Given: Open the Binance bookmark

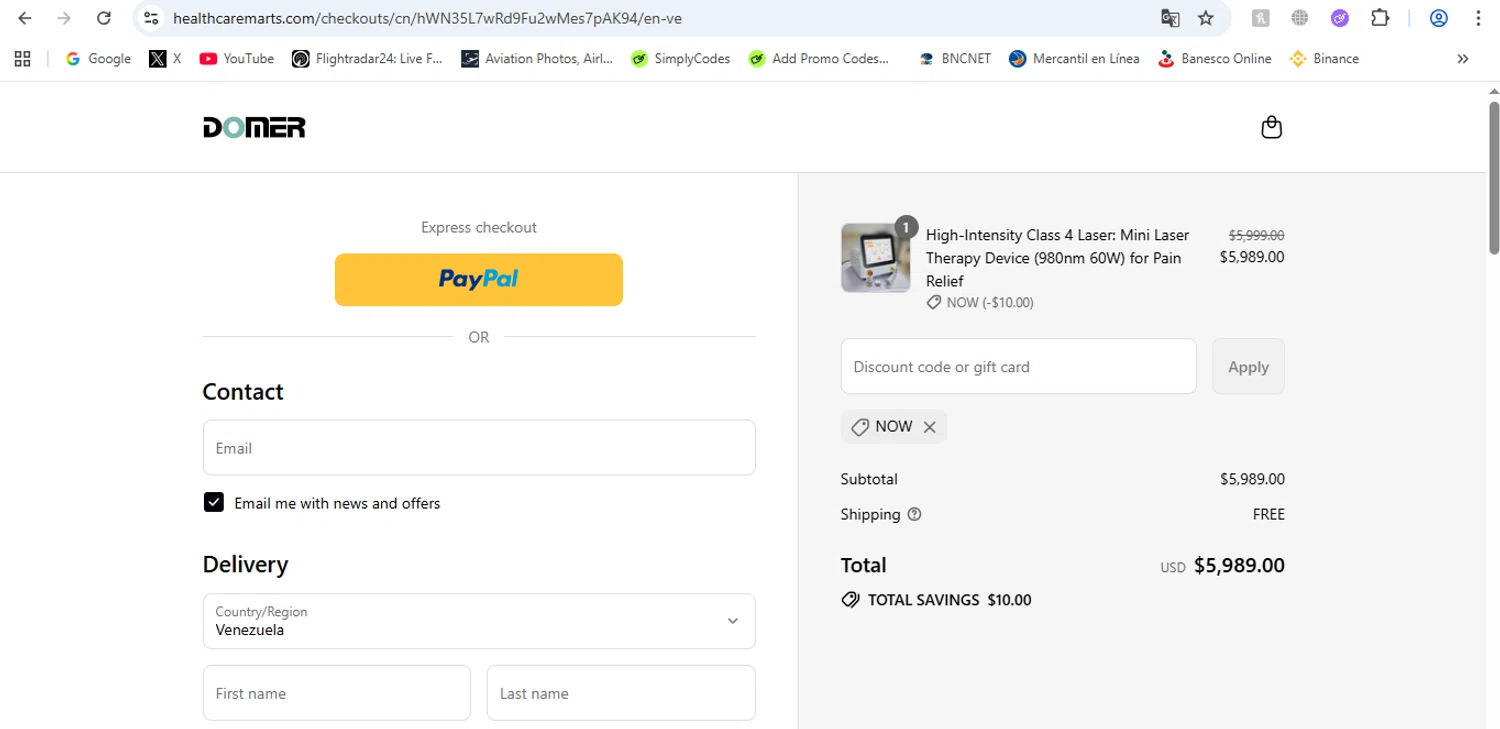Looking at the screenshot, I should [x=1324, y=59].
